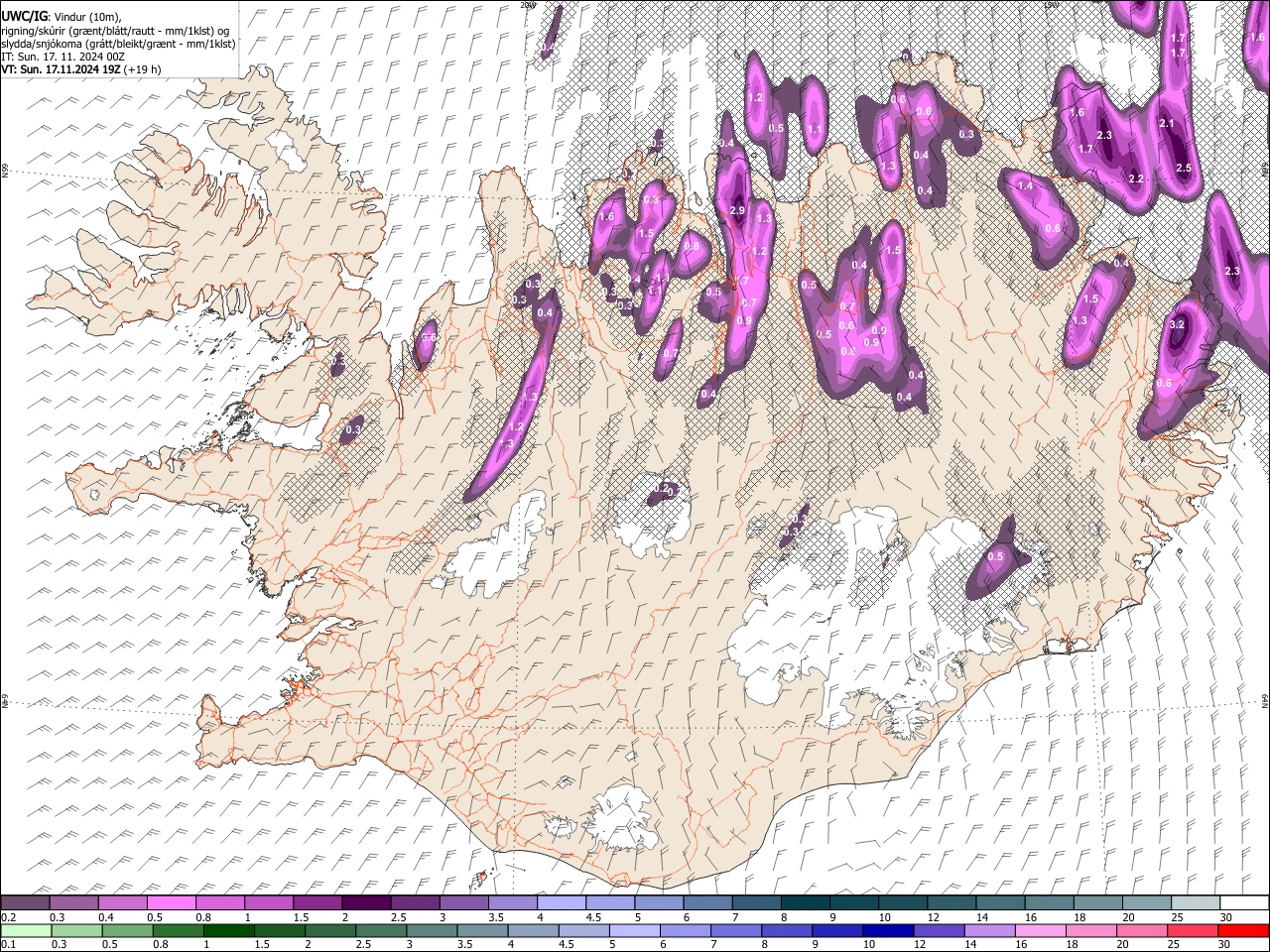Click the 1.4 snowfall value on the map
This screenshot has width=1270, height=952.
1026,185
